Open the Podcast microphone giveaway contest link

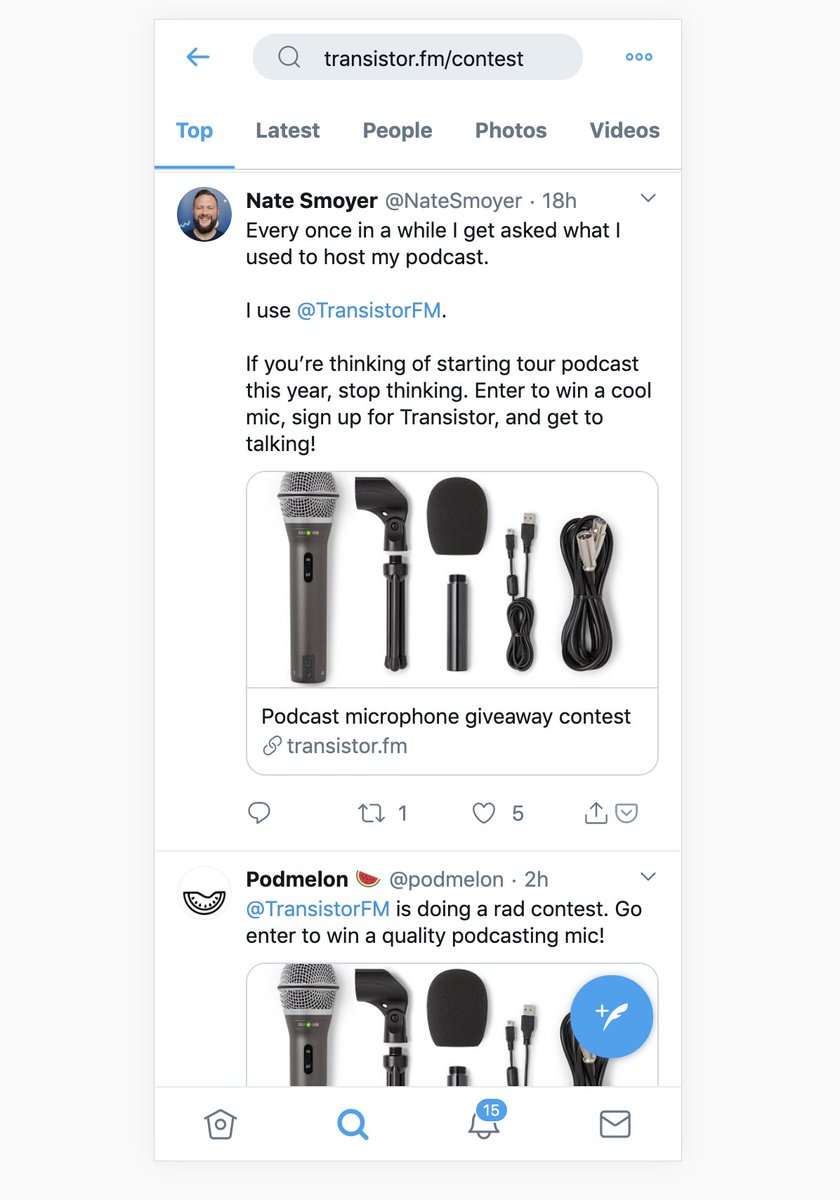(446, 716)
